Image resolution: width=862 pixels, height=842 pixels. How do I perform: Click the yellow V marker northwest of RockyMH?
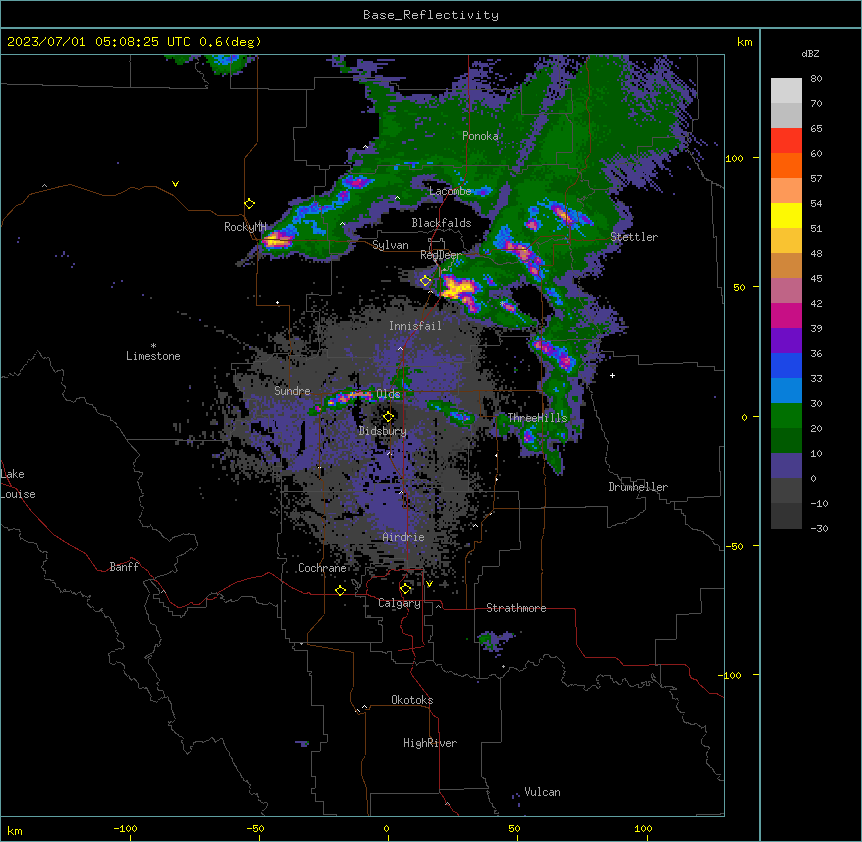(175, 184)
